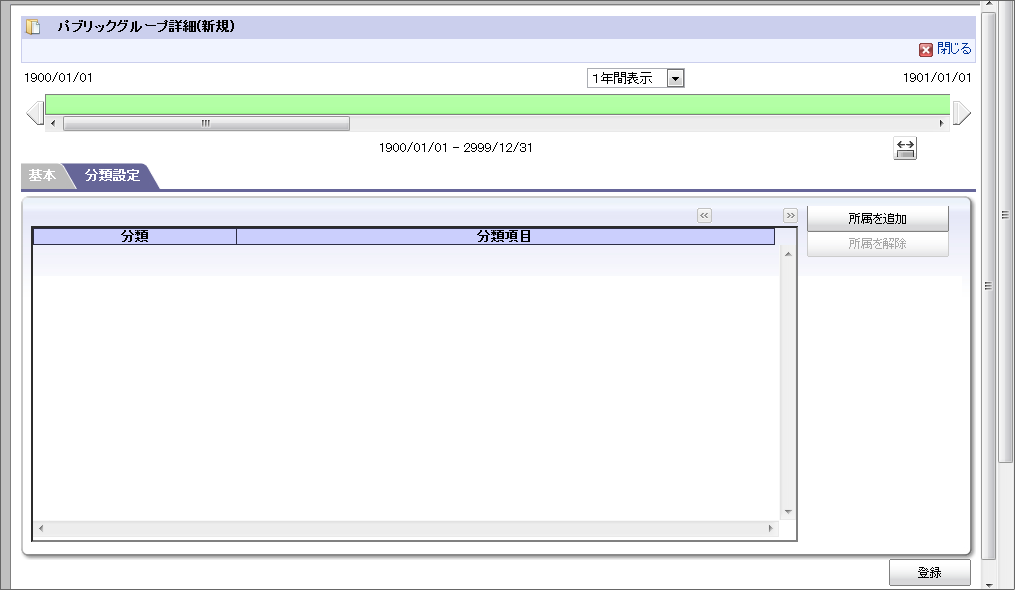Switch to the 基本 tab
Screen dimensions: 1015x590
pyautogui.click(x=42, y=176)
